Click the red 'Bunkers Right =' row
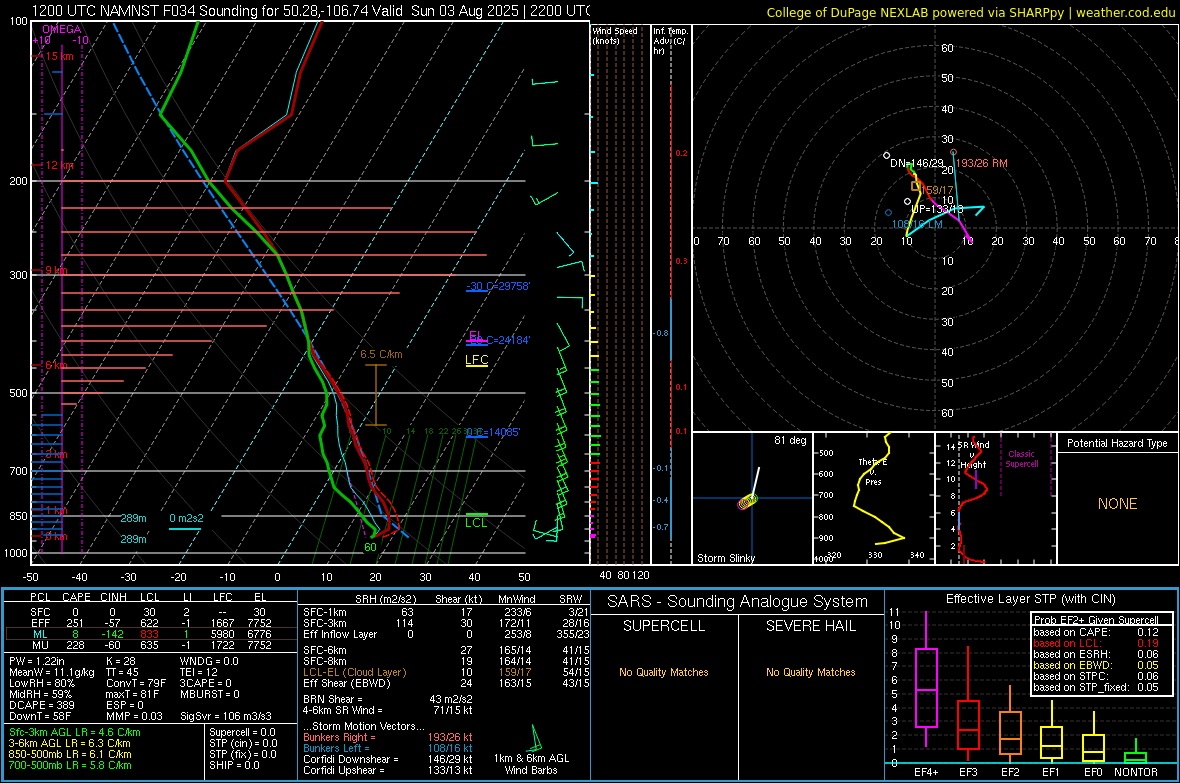 [388, 737]
